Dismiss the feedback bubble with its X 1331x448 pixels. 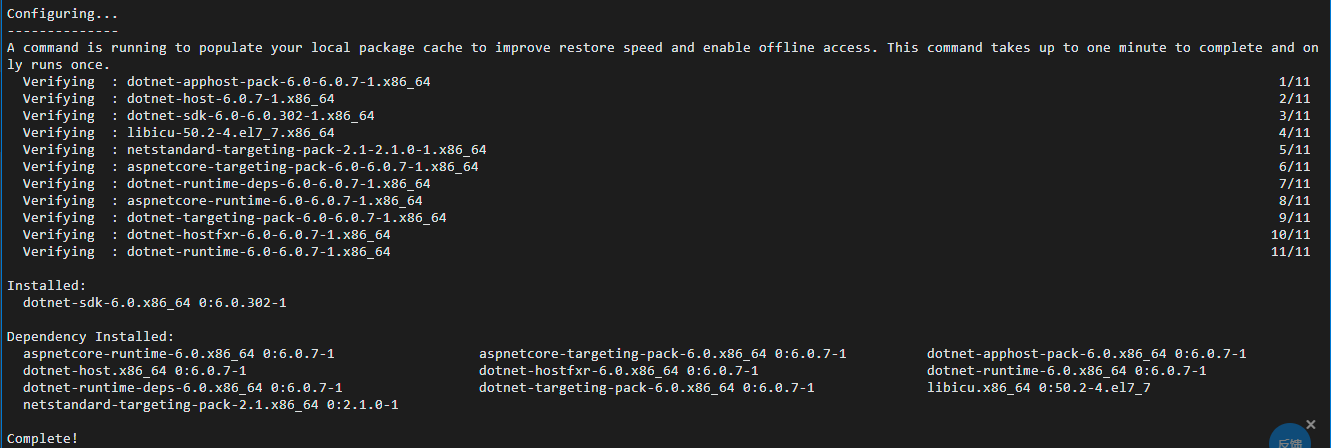pos(1311,424)
